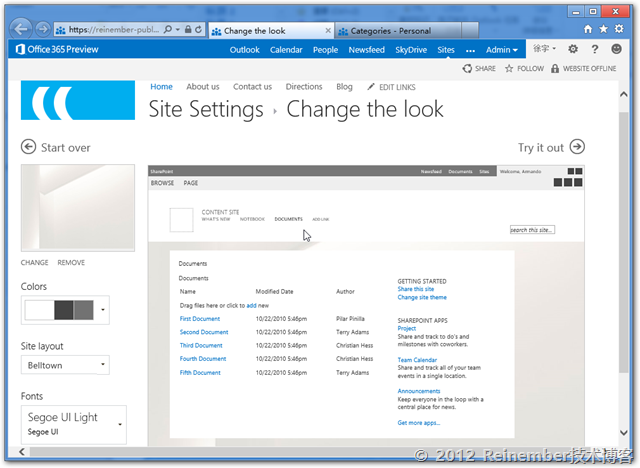Open Calendar in the Office 365 bar
Viewport: 640px width, 468px height.
pos(286,50)
